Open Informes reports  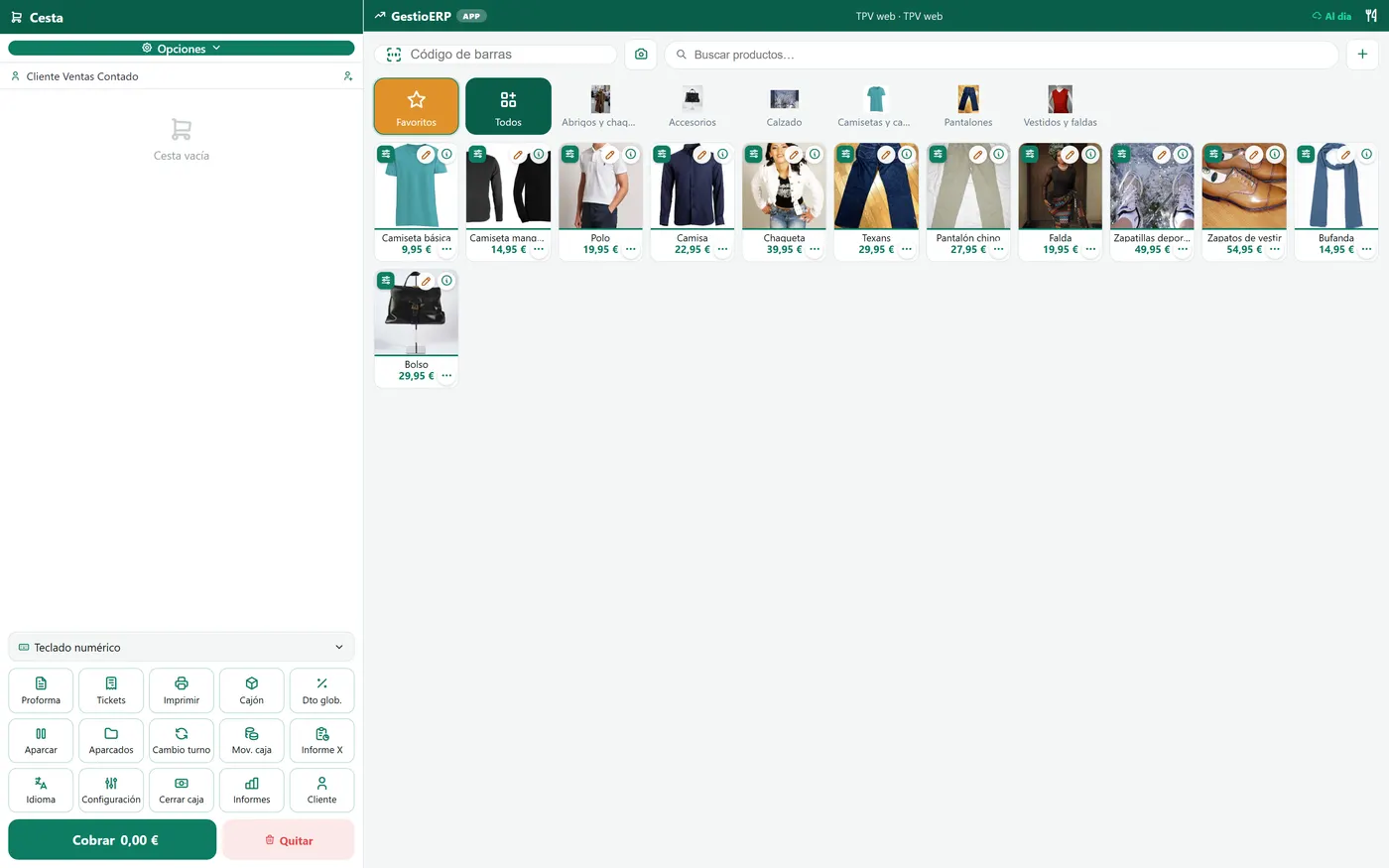[x=252, y=790]
